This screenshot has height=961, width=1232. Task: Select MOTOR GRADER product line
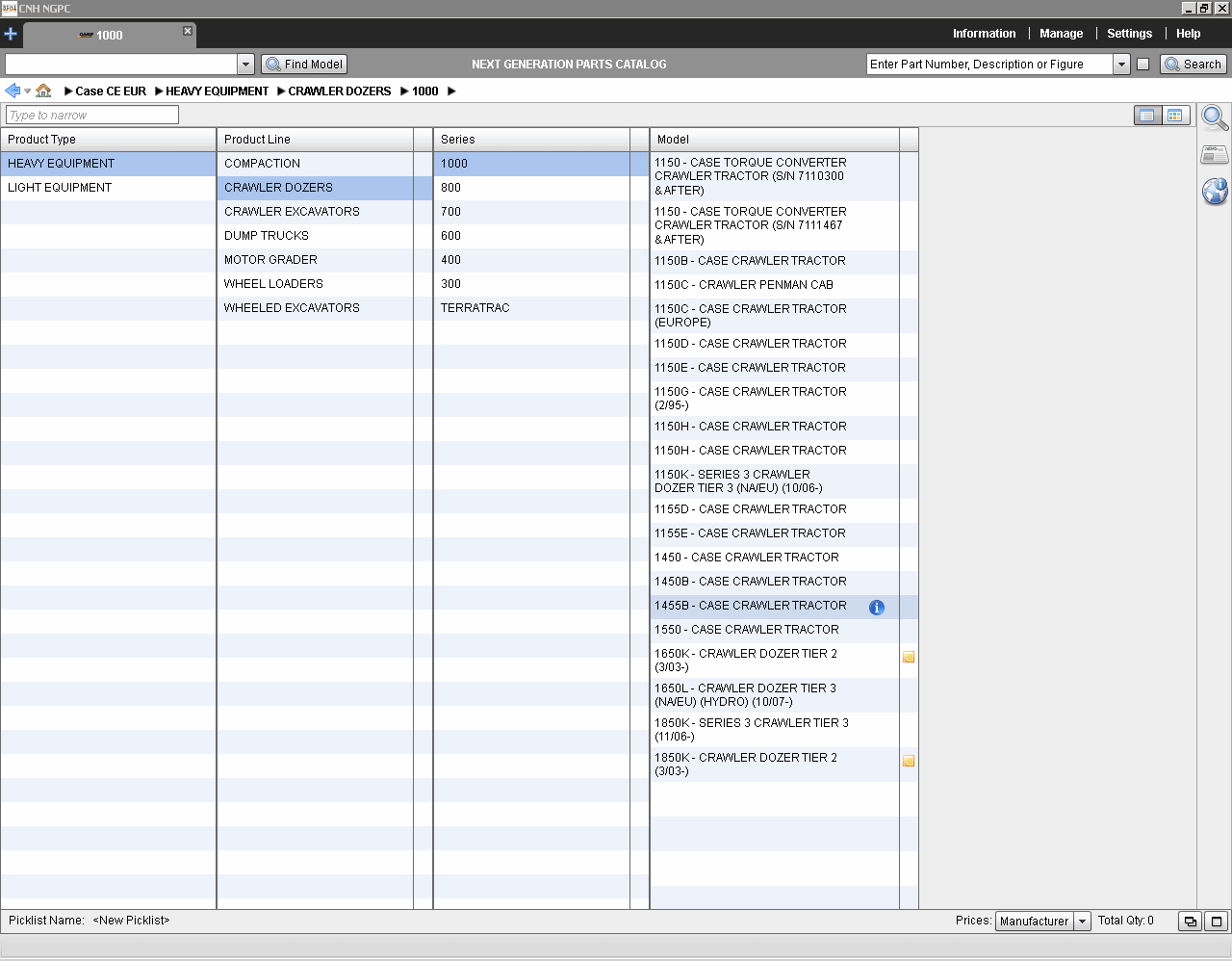click(324, 260)
